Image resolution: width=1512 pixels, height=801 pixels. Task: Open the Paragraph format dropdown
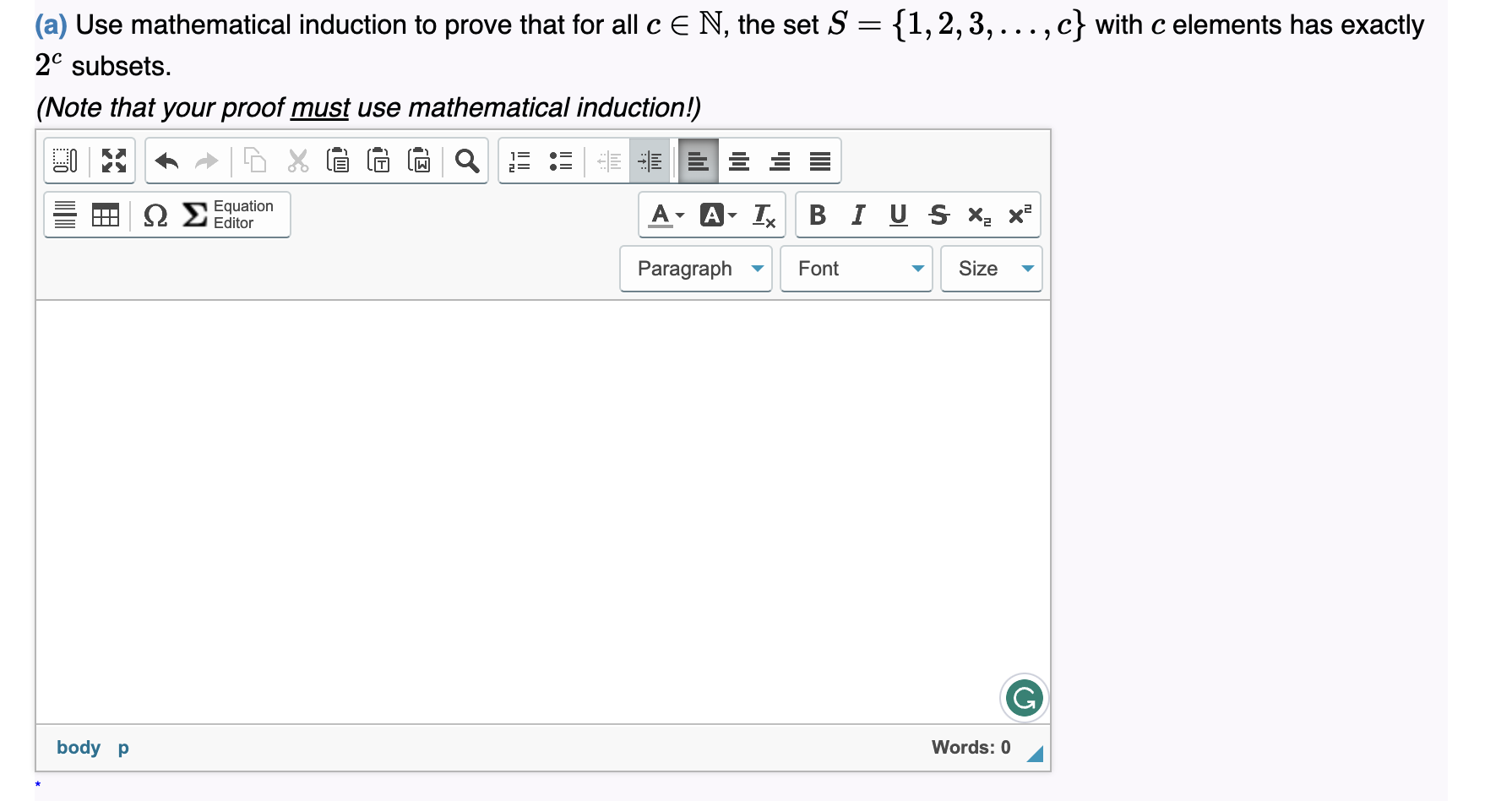tap(695, 269)
